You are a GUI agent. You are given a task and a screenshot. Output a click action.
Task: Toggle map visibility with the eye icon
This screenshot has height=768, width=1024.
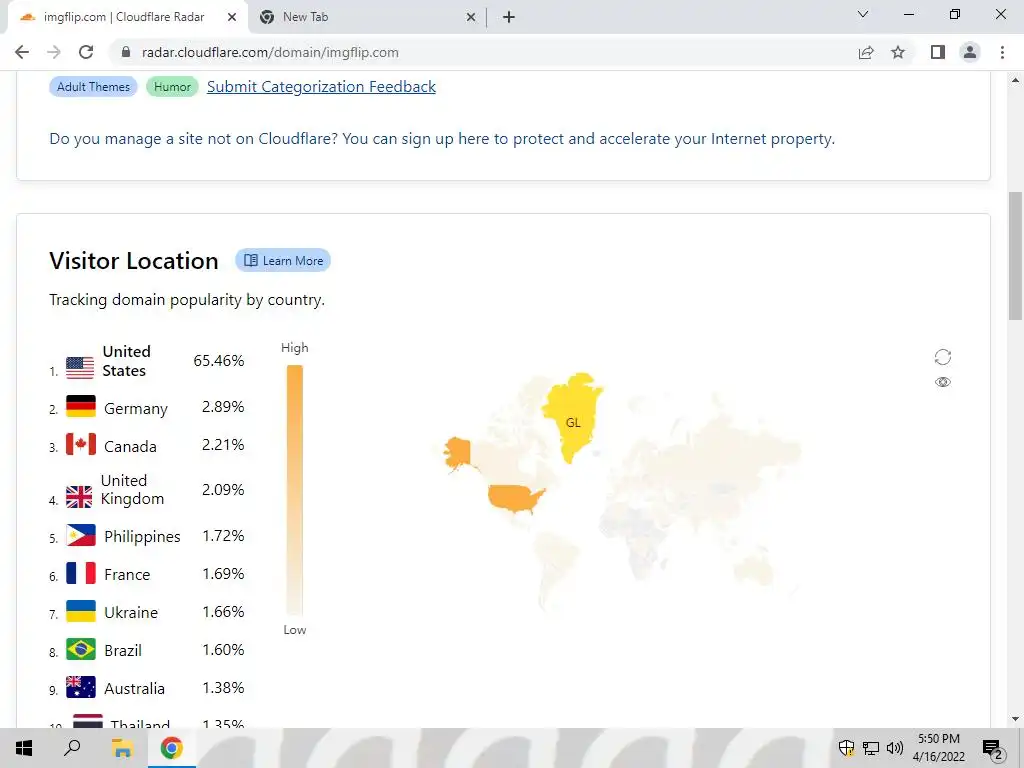[942, 382]
